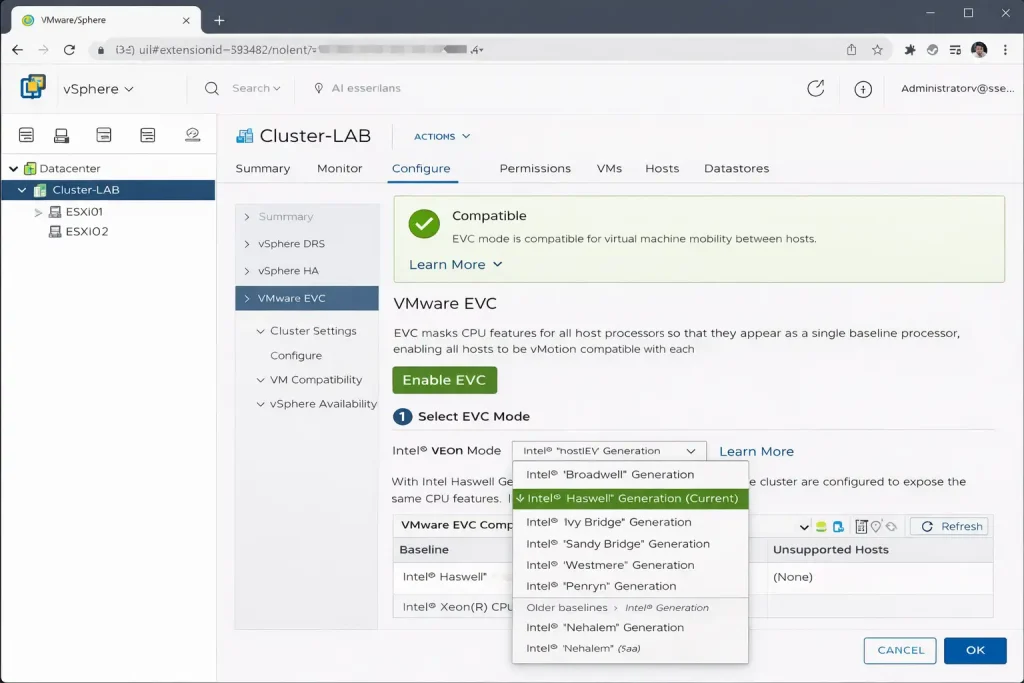The height and width of the screenshot is (683, 1024).
Task: Open the Networking inventory view icon
Action: (x=148, y=135)
